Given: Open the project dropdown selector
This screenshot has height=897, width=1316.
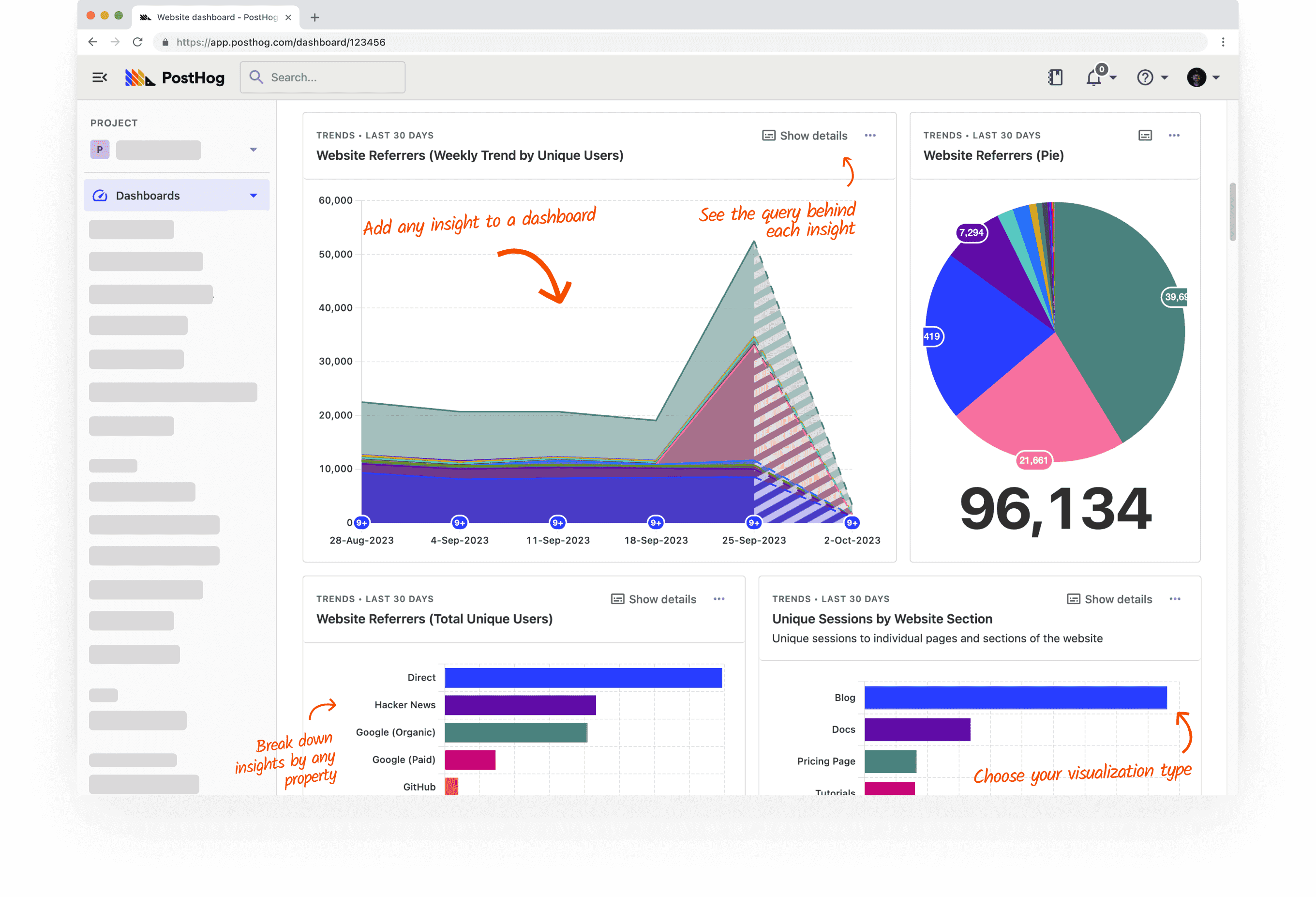Looking at the screenshot, I should click(x=254, y=149).
